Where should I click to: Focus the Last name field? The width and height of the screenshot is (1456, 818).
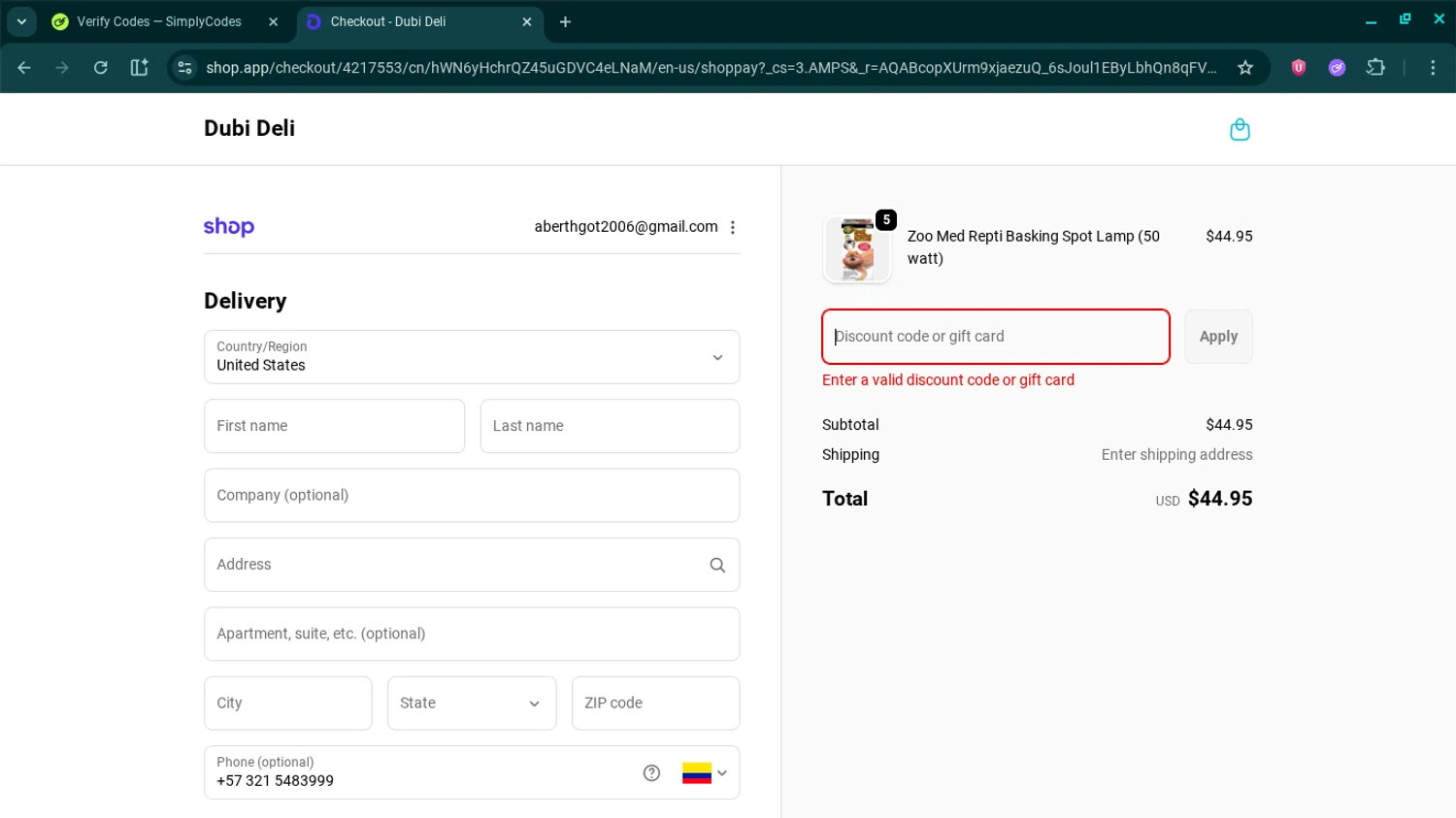(610, 426)
